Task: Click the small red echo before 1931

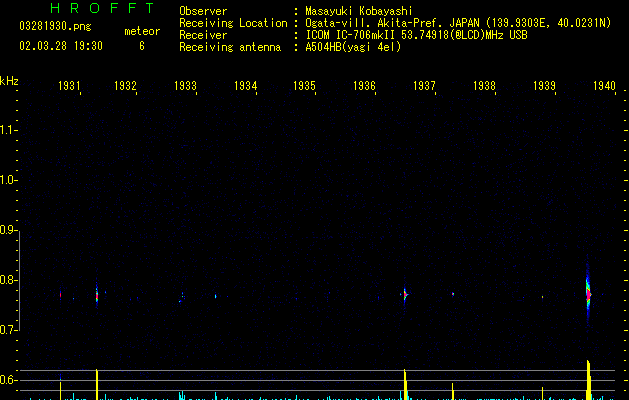Action: 61,295
